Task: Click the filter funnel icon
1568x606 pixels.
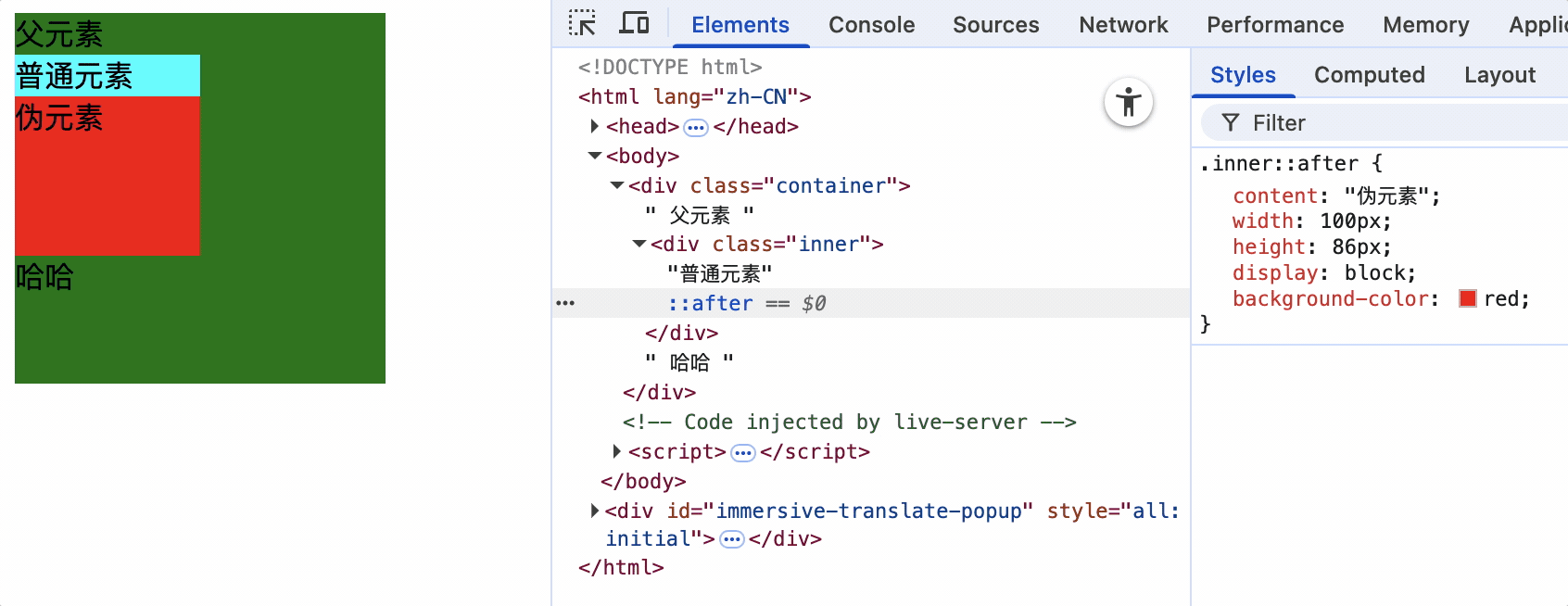Action: pos(1230,123)
